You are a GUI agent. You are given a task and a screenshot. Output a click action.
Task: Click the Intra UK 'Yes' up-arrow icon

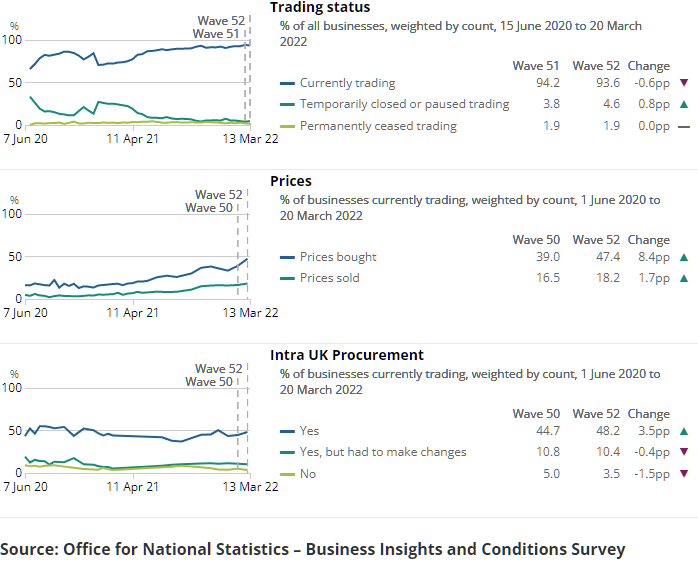click(684, 431)
